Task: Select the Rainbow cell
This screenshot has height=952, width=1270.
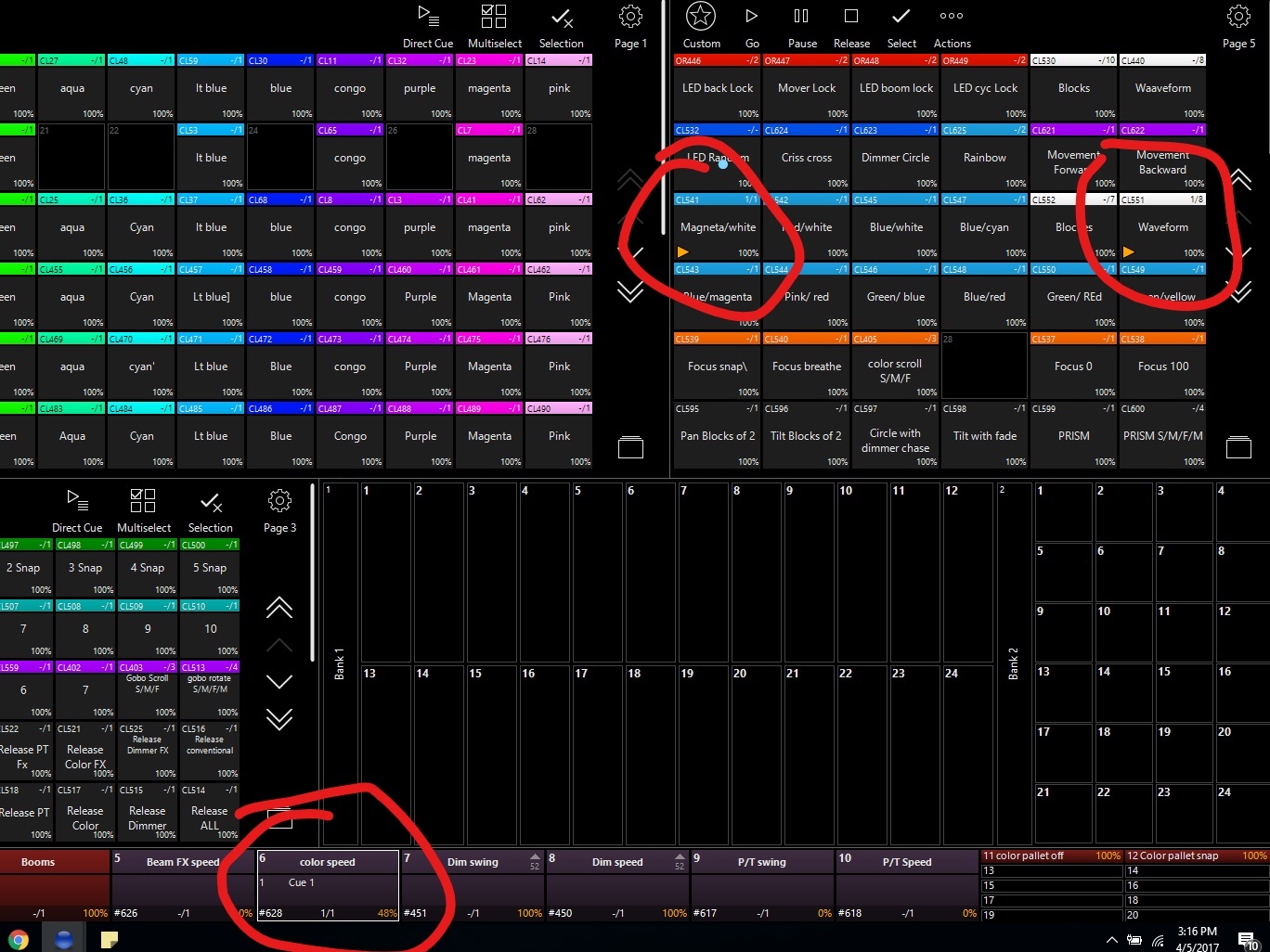Action: tap(984, 157)
